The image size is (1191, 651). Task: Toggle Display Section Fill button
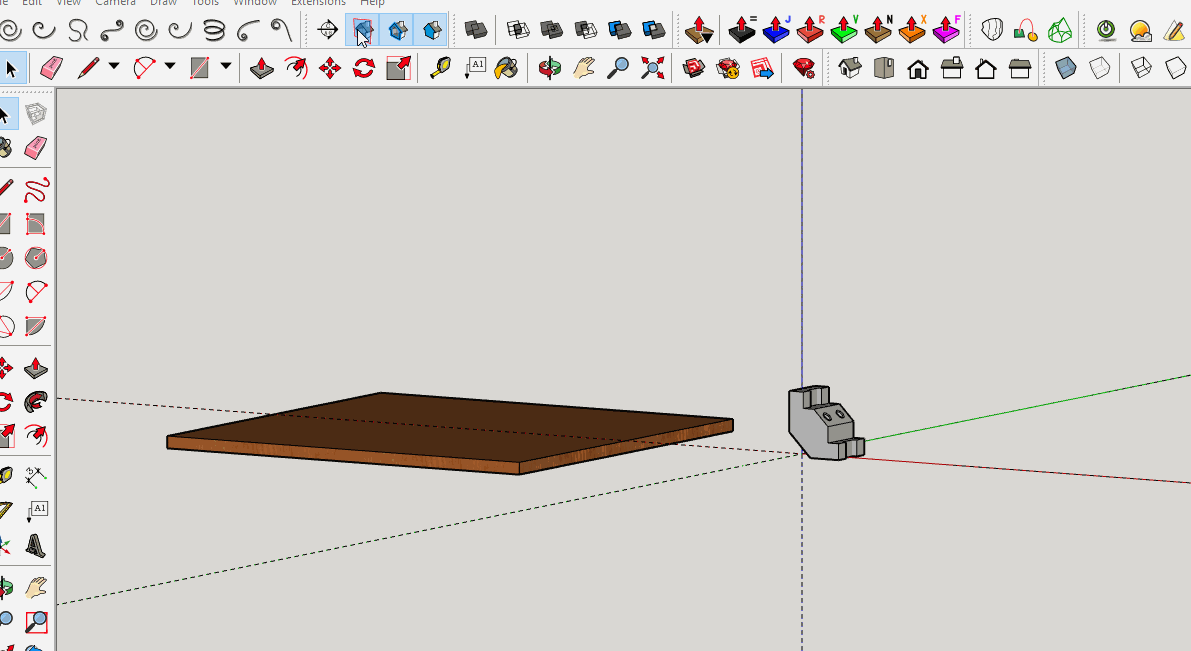point(431,30)
